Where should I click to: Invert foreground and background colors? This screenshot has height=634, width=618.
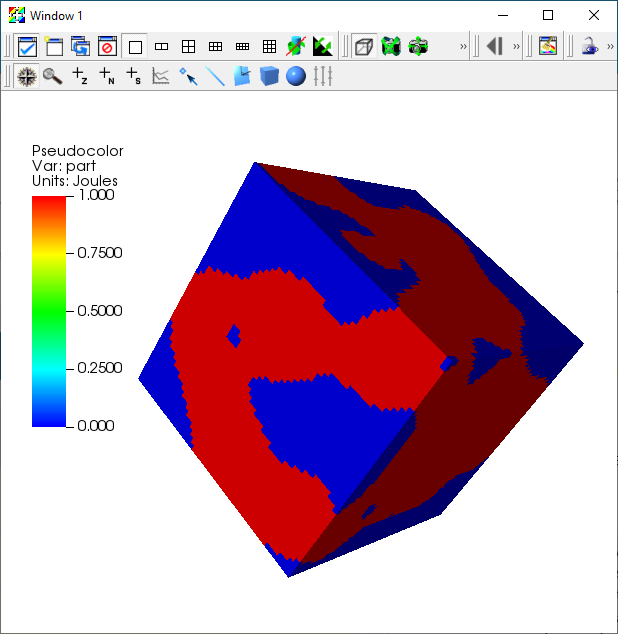click(x=323, y=46)
